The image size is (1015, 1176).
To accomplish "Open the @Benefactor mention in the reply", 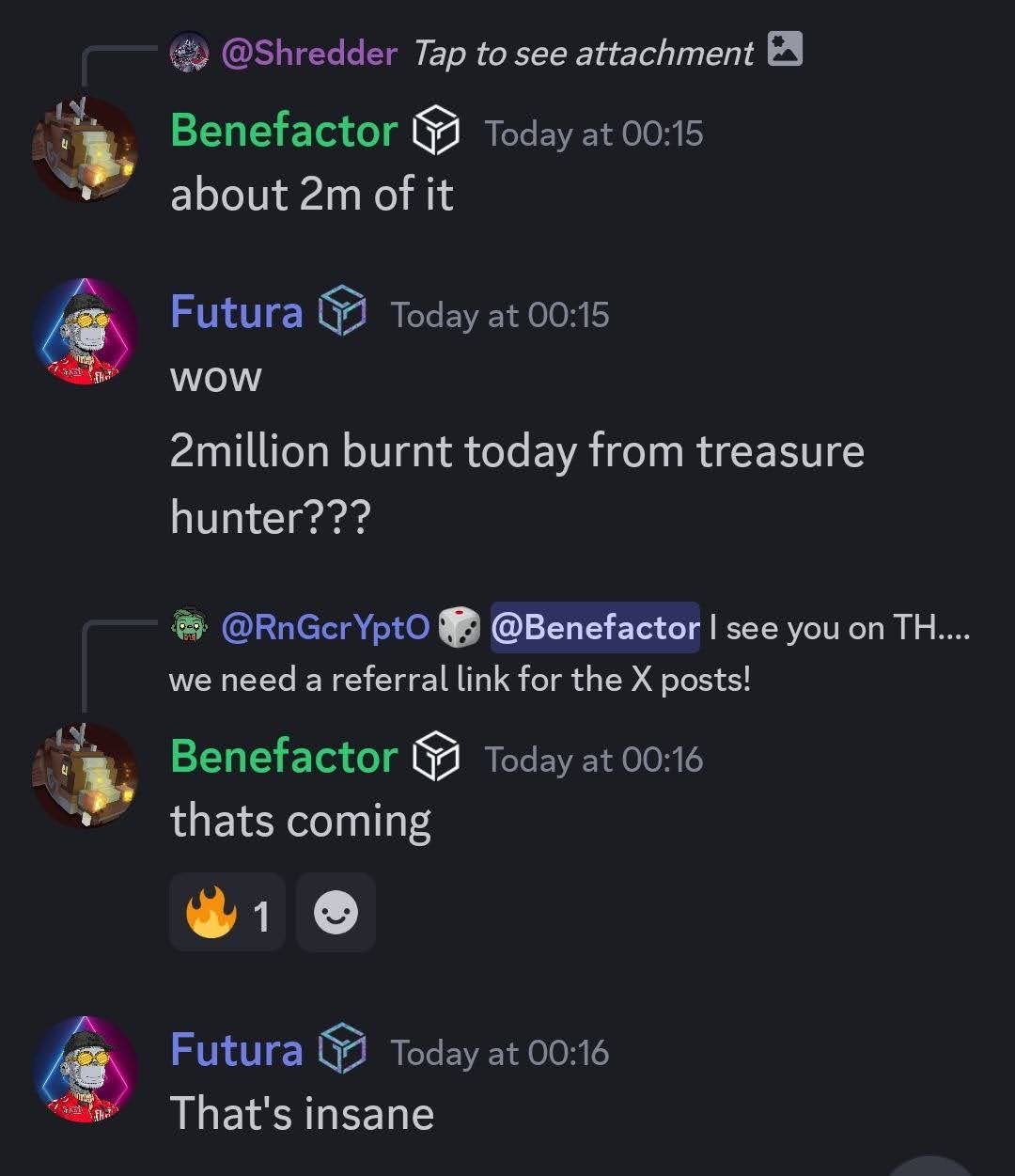I will click(x=595, y=627).
